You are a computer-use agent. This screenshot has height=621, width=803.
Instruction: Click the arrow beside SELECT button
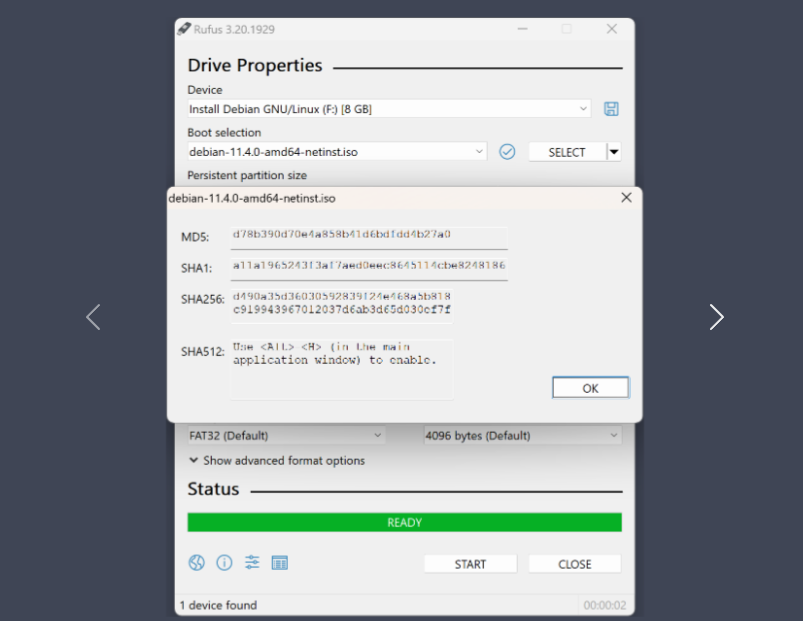click(614, 152)
